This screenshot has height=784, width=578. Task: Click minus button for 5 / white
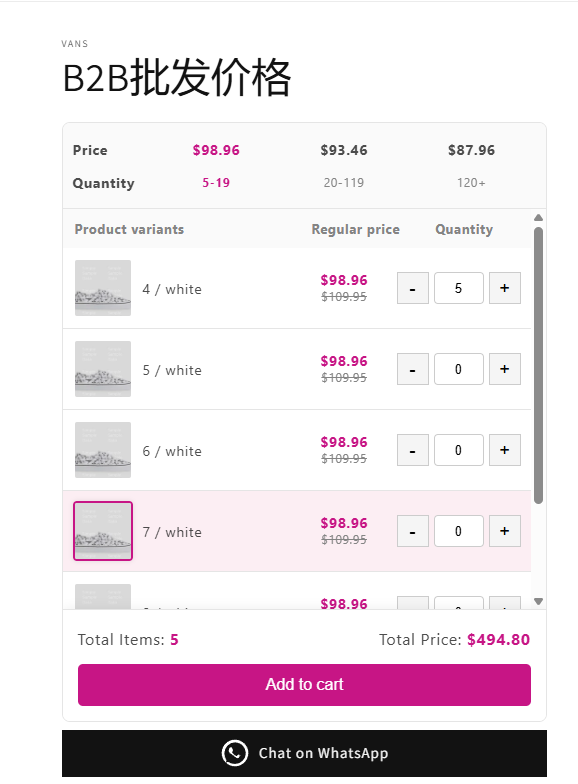412,369
